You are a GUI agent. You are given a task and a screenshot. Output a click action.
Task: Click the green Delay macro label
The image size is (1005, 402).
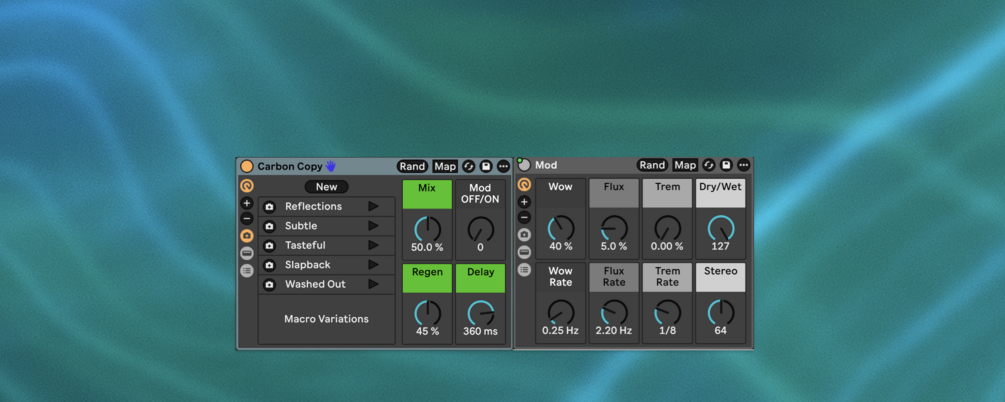click(481, 278)
